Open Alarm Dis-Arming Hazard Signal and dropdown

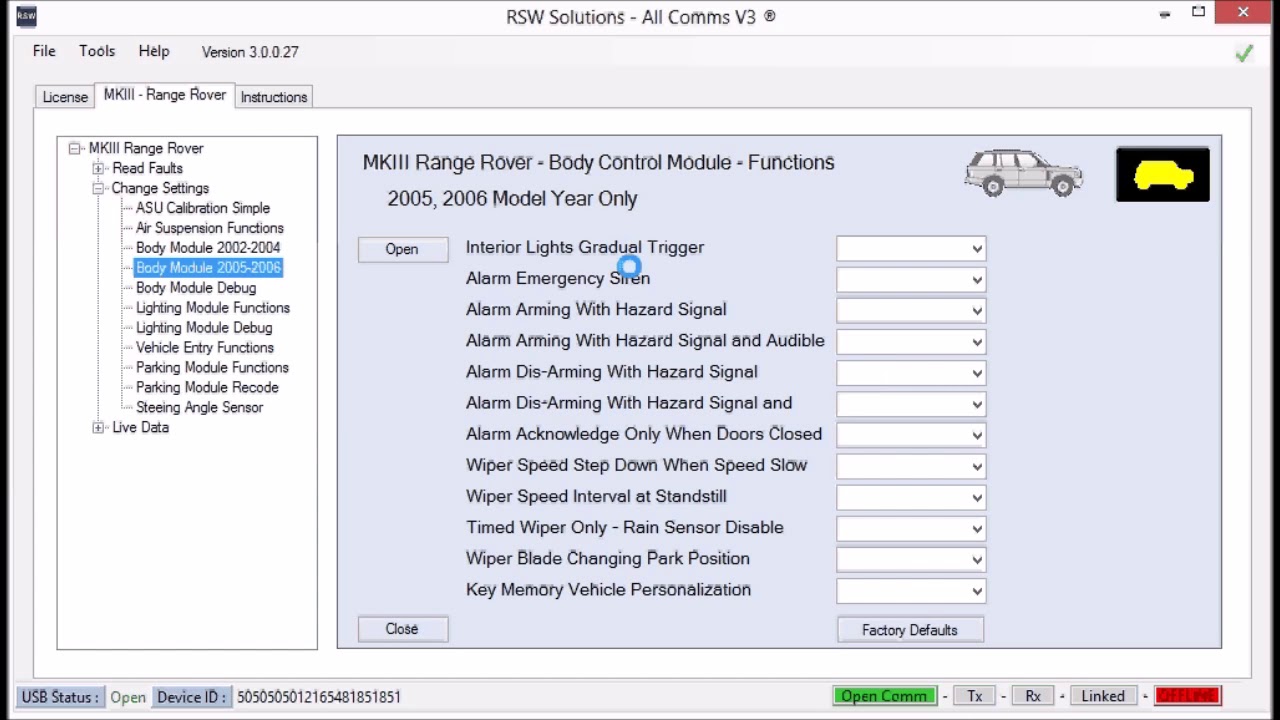[x=911, y=404]
